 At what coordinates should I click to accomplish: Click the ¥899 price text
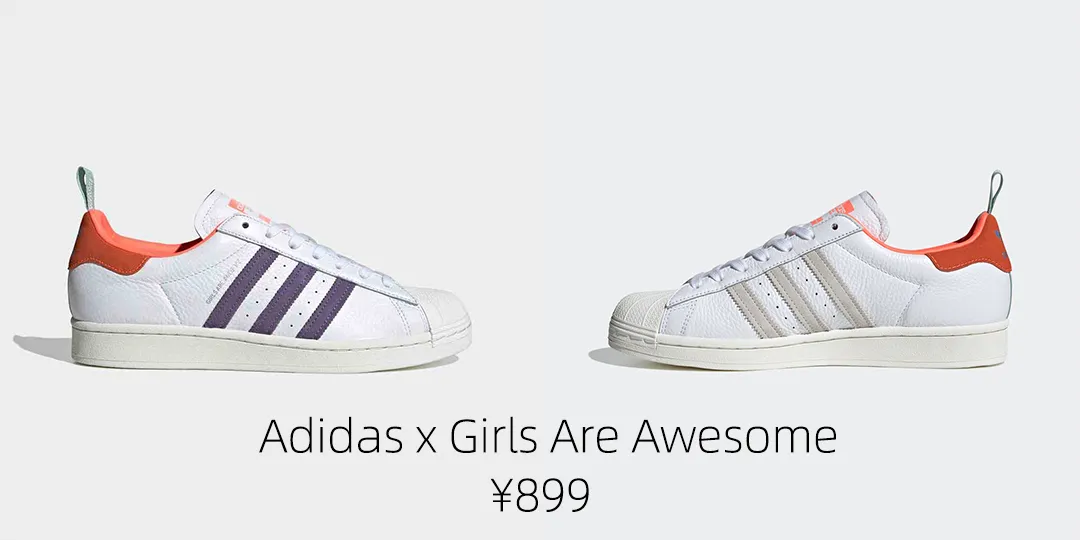541,495
